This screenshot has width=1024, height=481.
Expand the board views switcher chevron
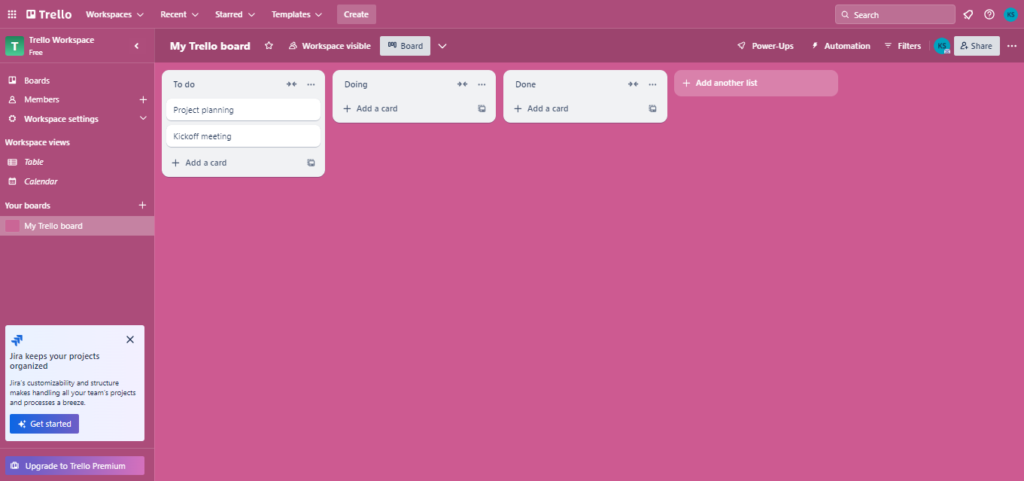[x=442, y=46]
